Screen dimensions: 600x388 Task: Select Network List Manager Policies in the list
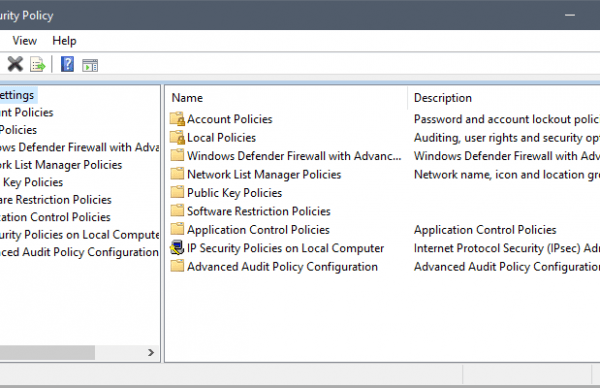[x=264, y=174]
